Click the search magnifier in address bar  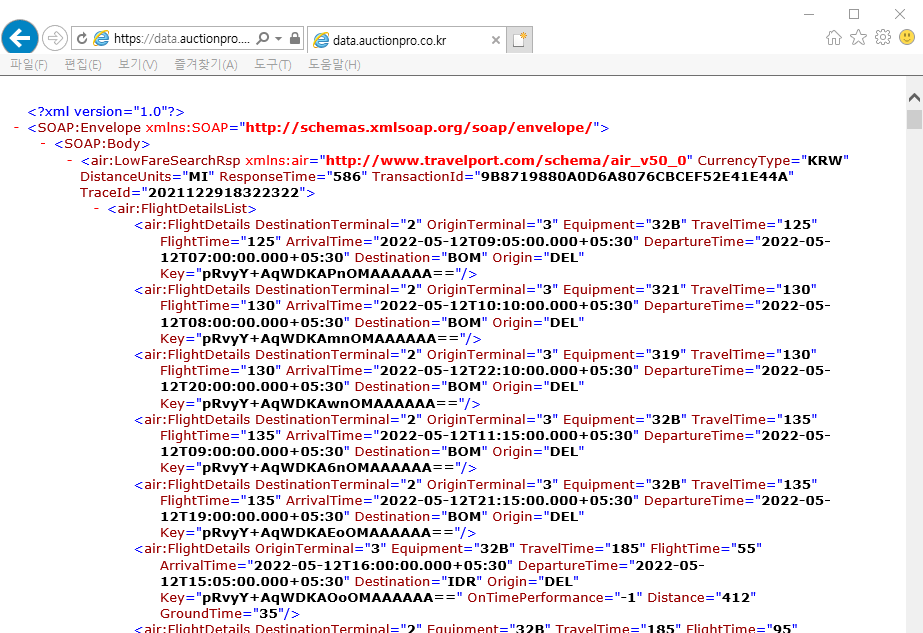[262, 39]
